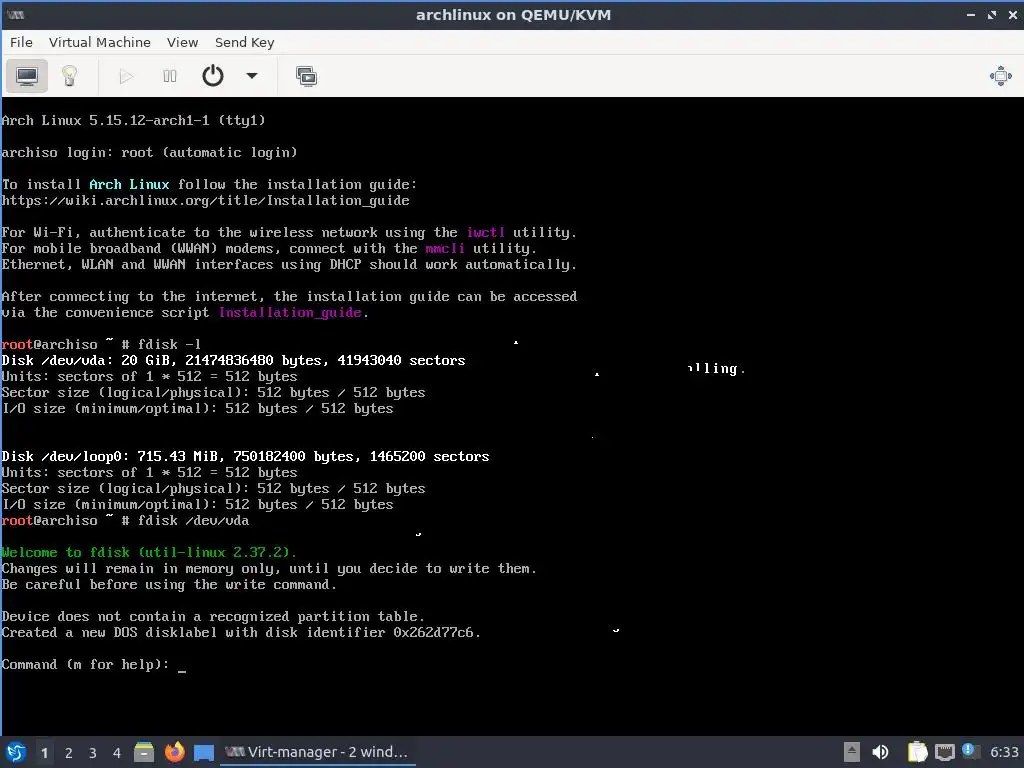The width and height of the screenshot is (1024, 768).
Task: Open the Send Key menu
Action: tap(245, 42)
